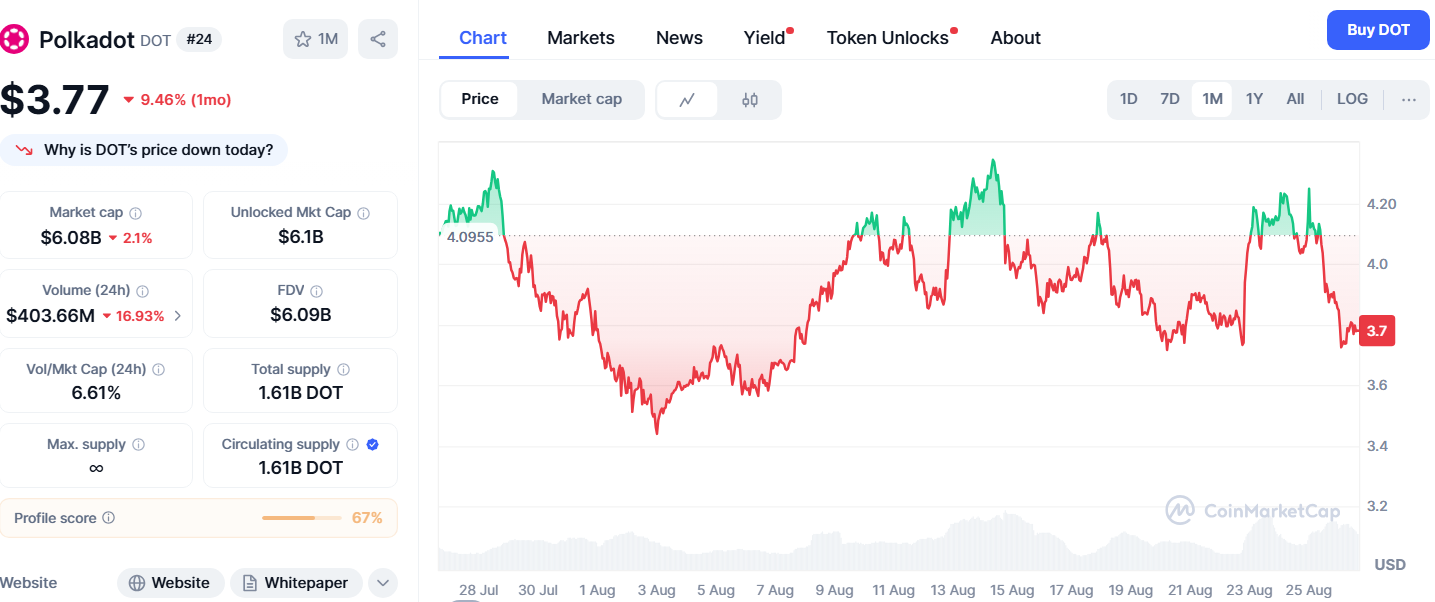
Task: Open the share options for Polkadot
Action: [377, 37]
